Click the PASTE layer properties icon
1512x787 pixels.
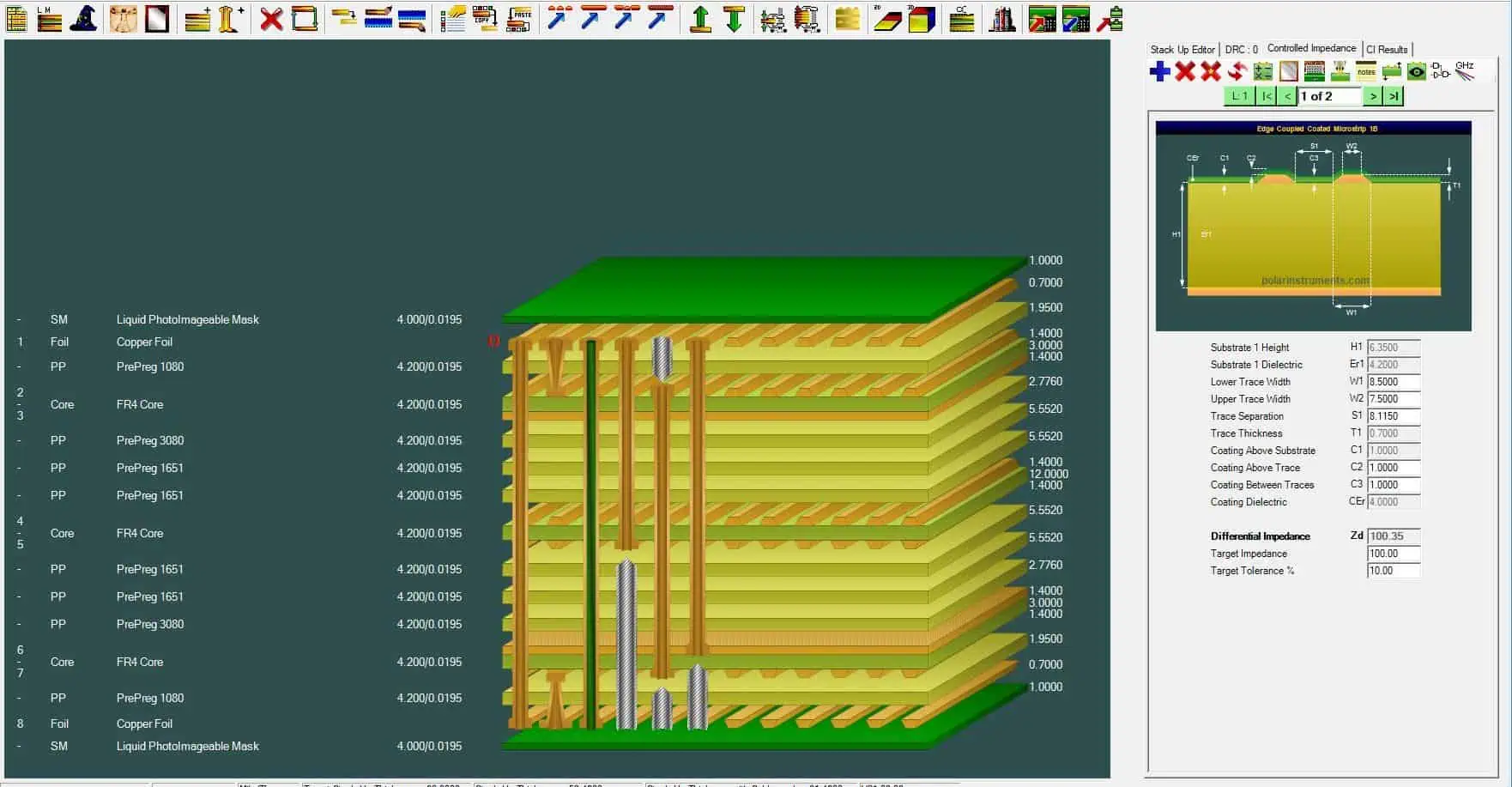[x=518, y=19]
